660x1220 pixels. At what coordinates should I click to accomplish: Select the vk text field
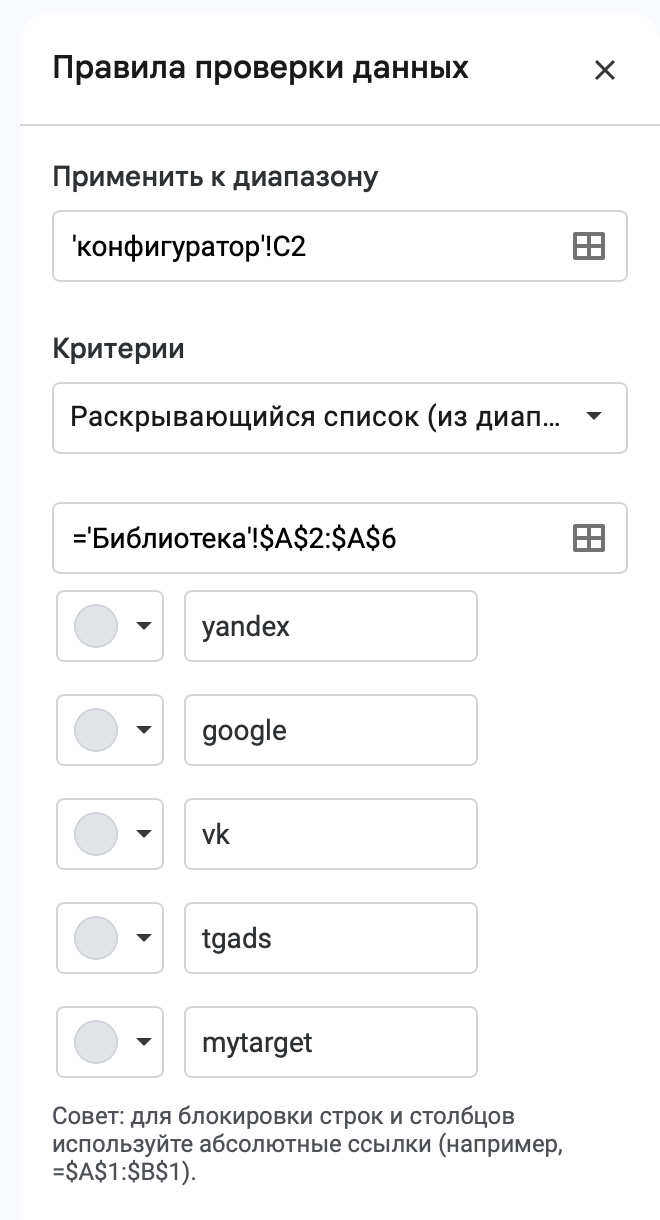click(x=331, y=834)
